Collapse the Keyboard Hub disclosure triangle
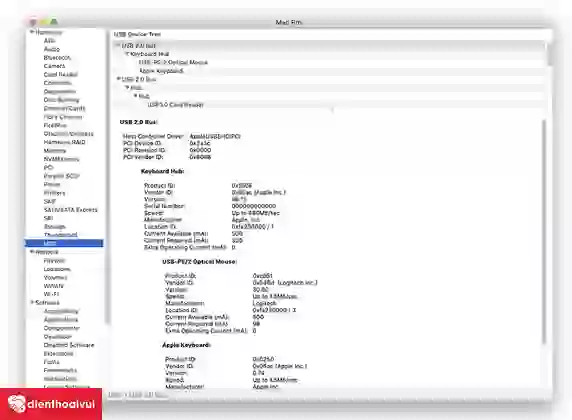The width and height of the screenshot is (572, 420). pos(127,54)
